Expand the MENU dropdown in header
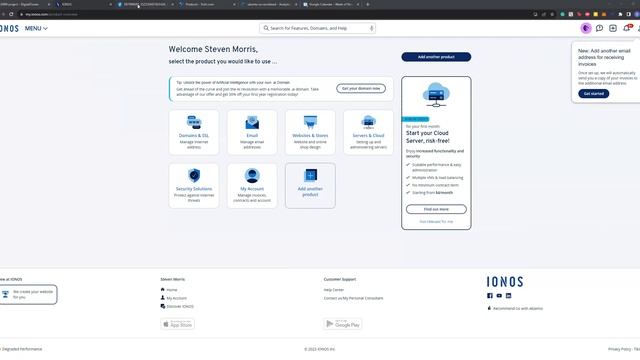 coord(36,29)
